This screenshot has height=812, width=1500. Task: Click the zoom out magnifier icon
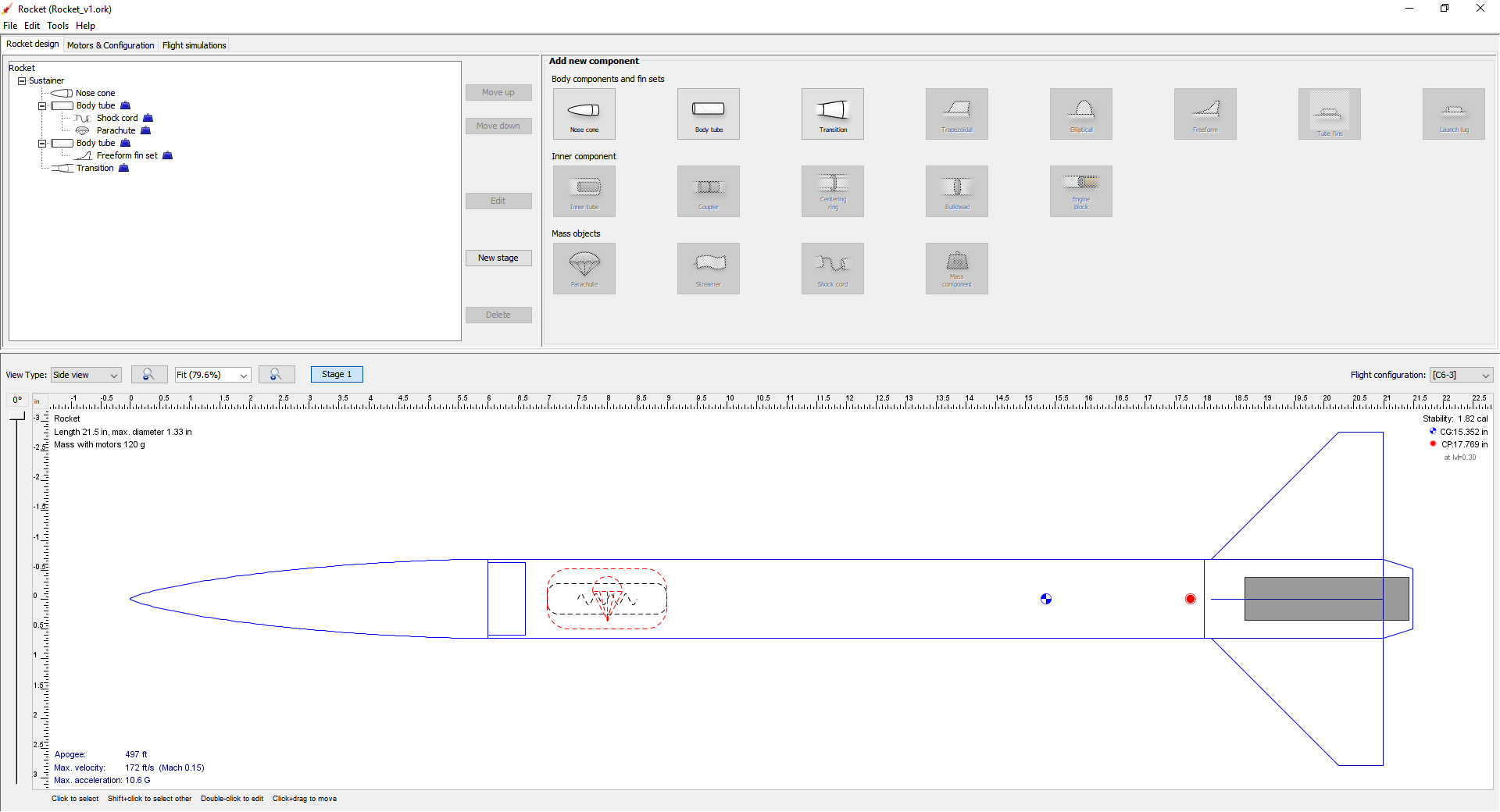pyautogui.click(x=148, y=375)
